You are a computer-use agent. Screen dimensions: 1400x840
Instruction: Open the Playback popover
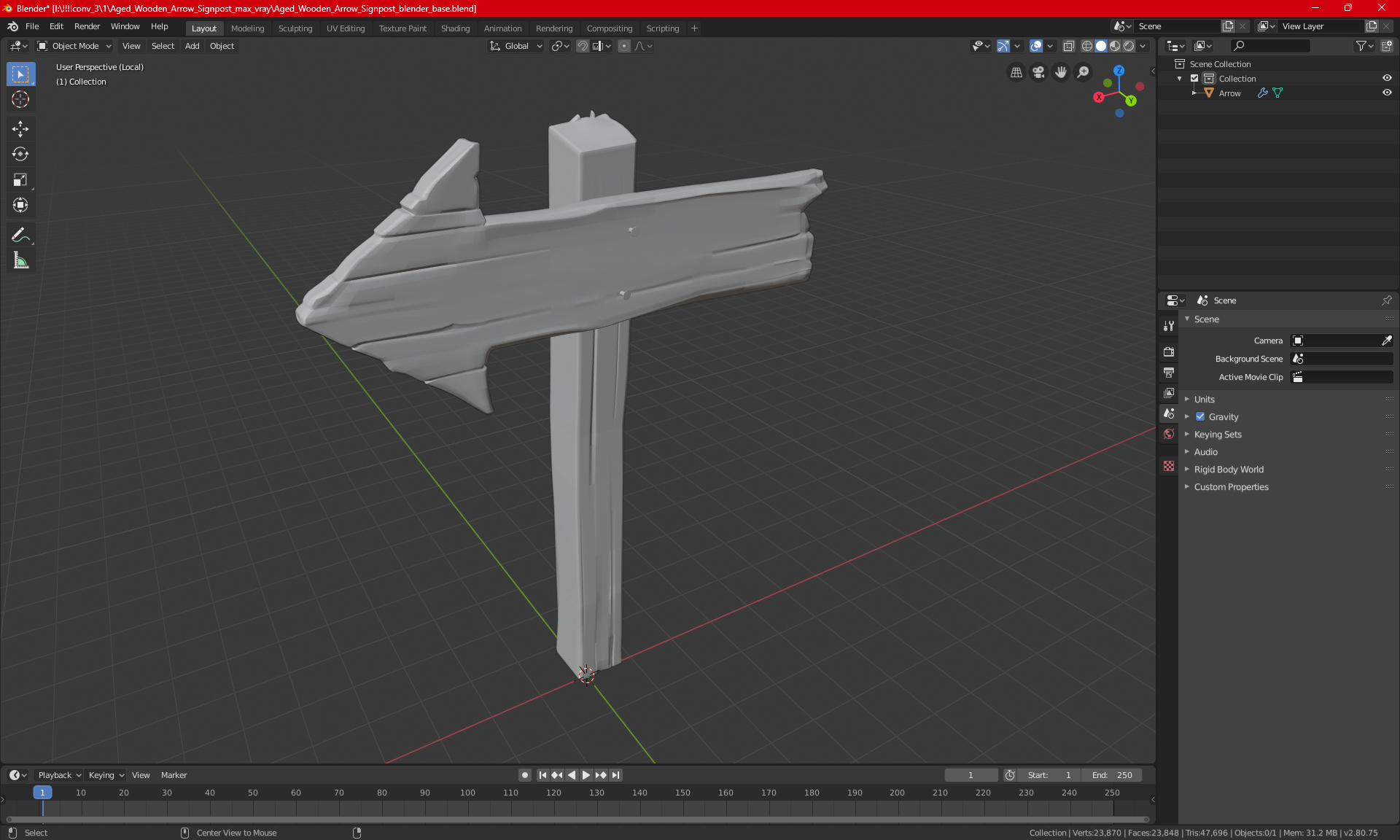[59, 775]
